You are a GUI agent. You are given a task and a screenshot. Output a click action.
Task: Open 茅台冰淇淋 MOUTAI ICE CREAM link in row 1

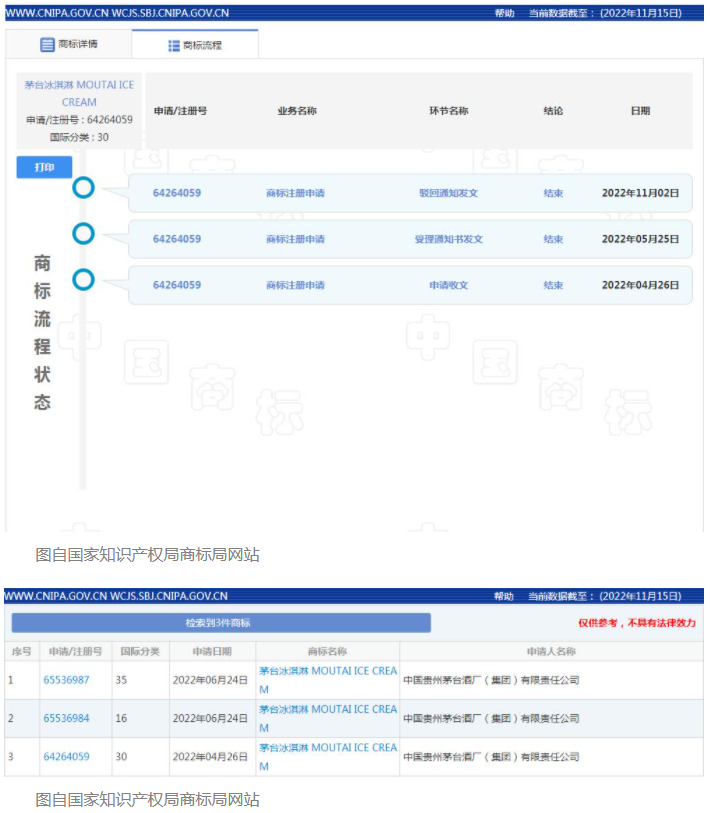tap(328, 680)
